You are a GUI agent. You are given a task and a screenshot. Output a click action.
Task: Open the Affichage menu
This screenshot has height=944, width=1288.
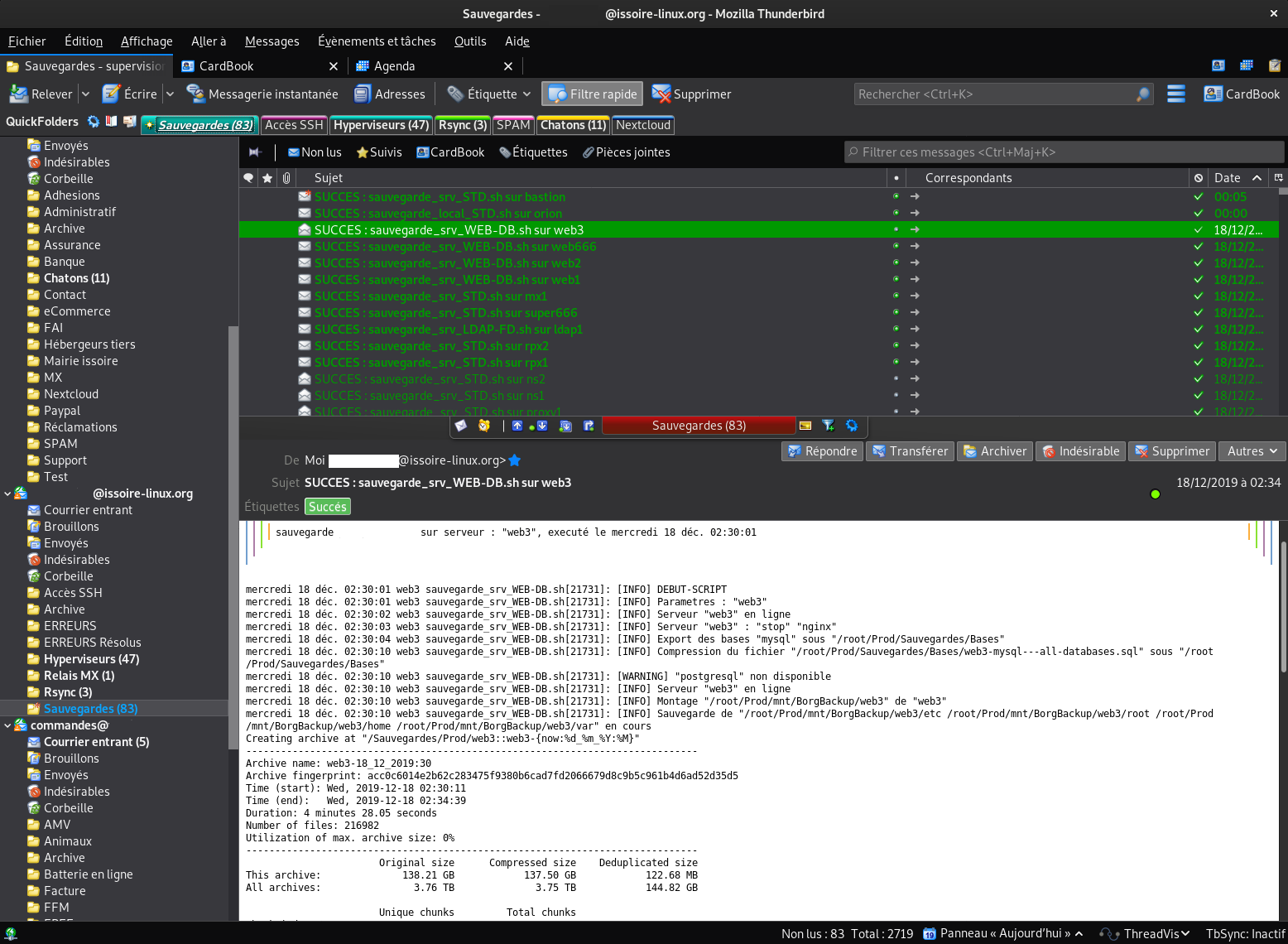147,41
